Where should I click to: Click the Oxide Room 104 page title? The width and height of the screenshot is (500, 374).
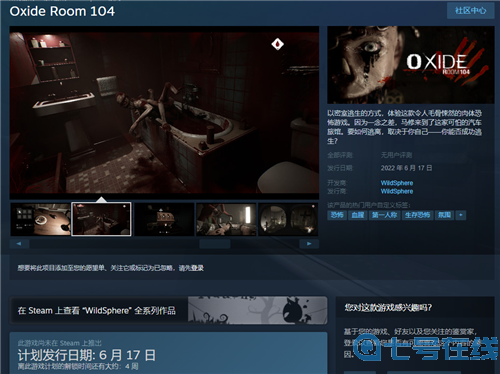(x=62, y=11)
